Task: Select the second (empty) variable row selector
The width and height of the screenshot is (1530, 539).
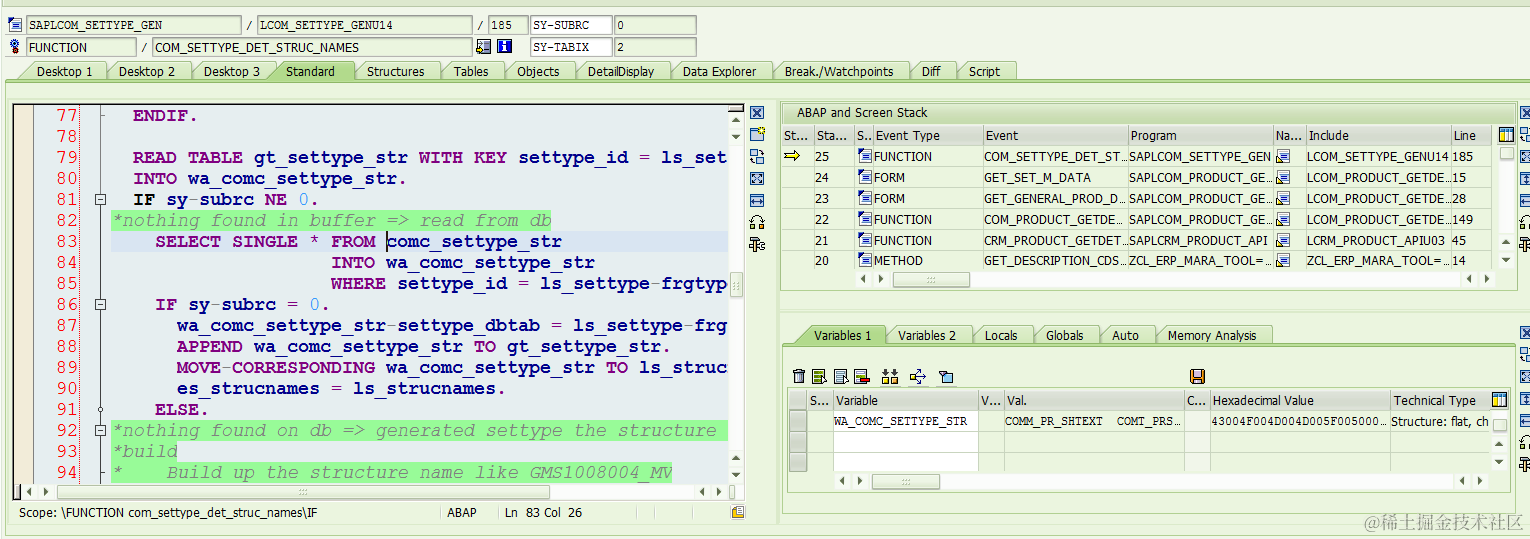Action: click(x=797, y=442)
